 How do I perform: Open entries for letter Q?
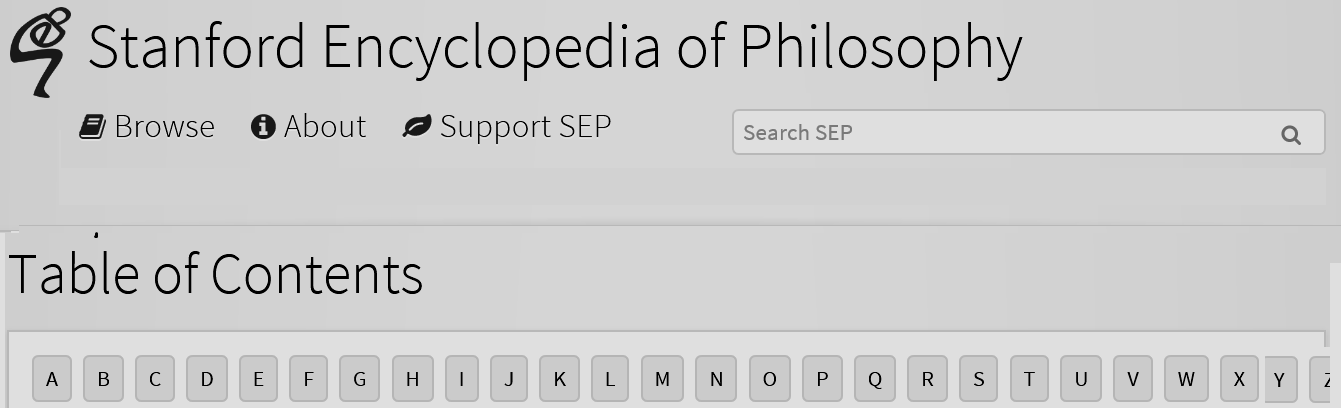click(875, 380)
